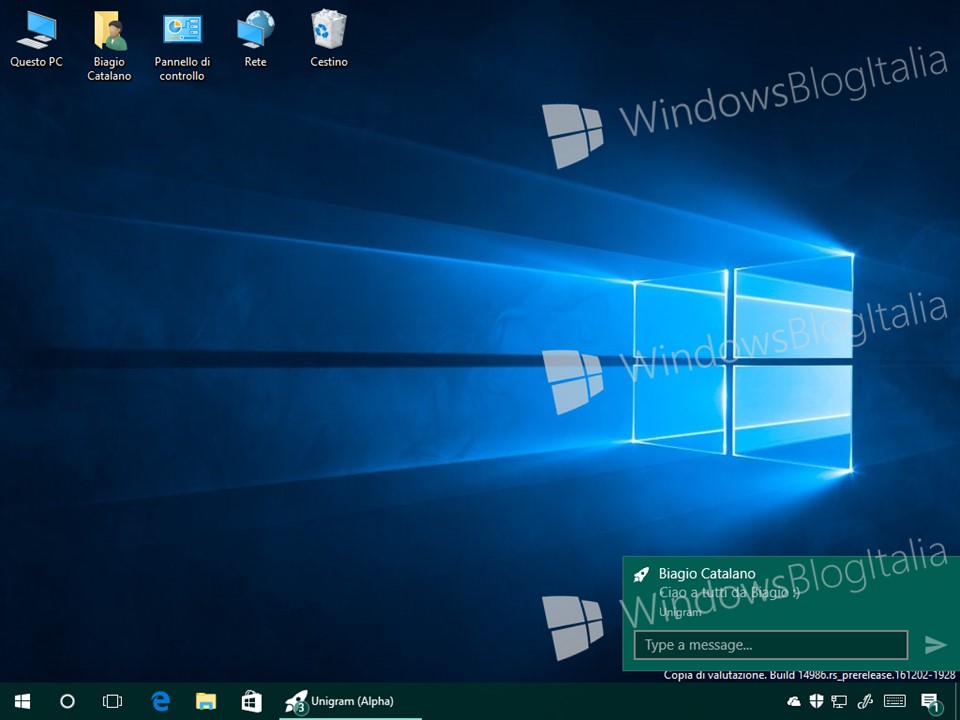This screenshot has width=960, height=720.
Task: Select the Rete network desktop icon
Action: pos(255,39)
